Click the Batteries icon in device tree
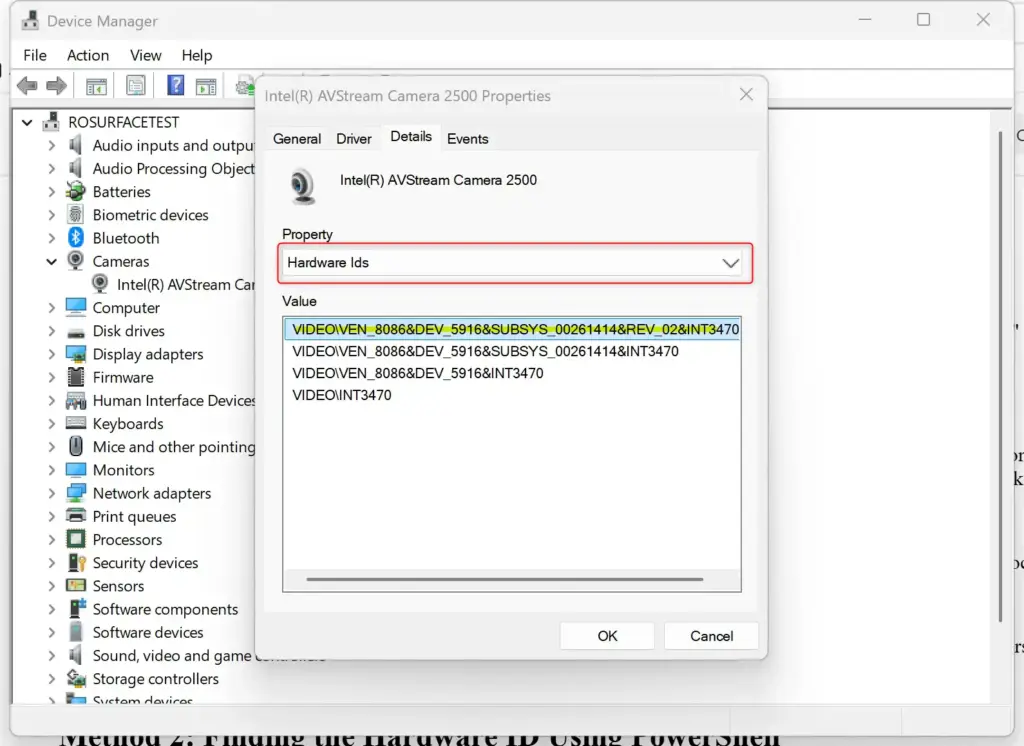This screenshot has width=1024, height=746. pos(76,191)
